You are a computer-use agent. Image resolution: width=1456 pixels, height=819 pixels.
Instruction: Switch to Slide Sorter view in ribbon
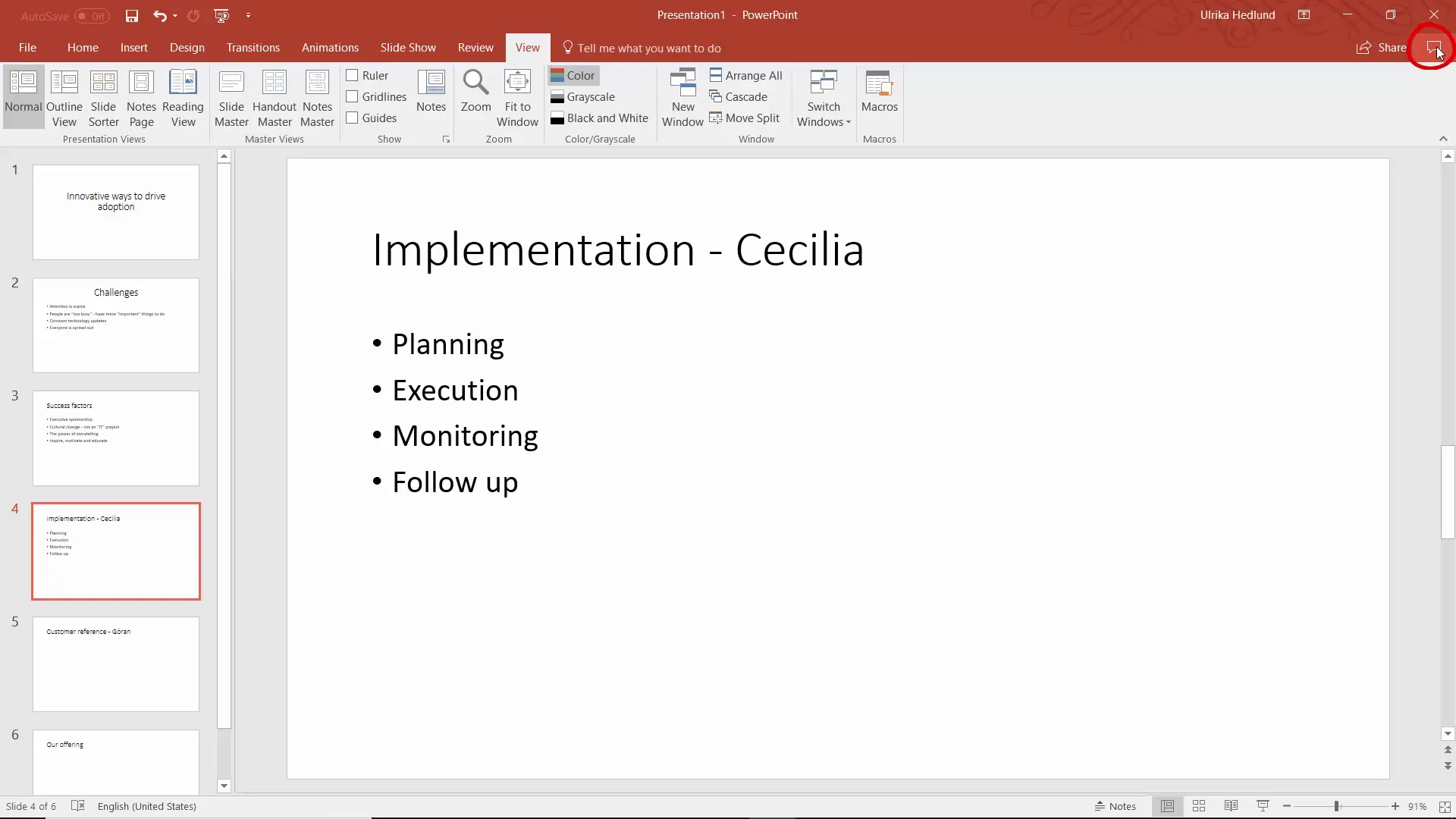[104, 99]
